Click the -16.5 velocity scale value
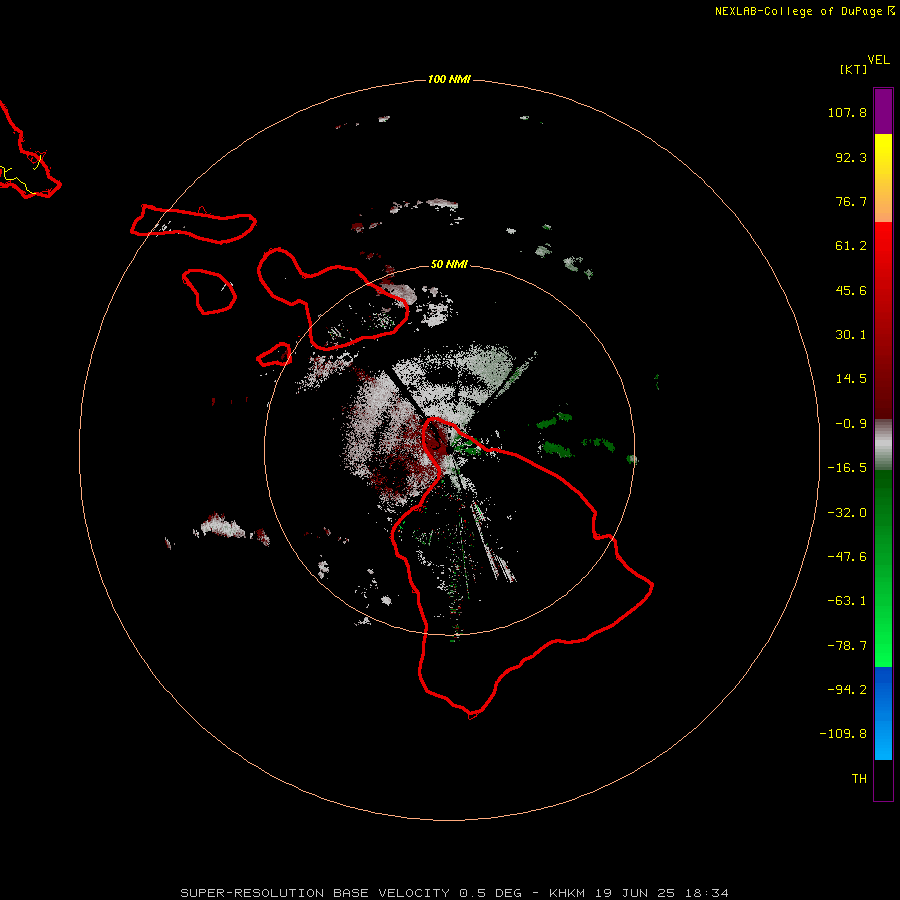 point(847,468)
